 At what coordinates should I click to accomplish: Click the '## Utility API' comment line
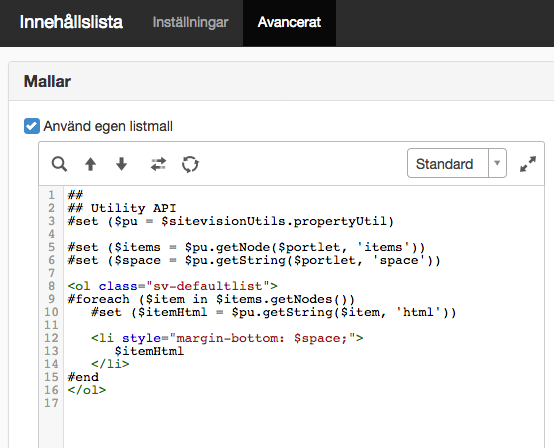[122, 208]
